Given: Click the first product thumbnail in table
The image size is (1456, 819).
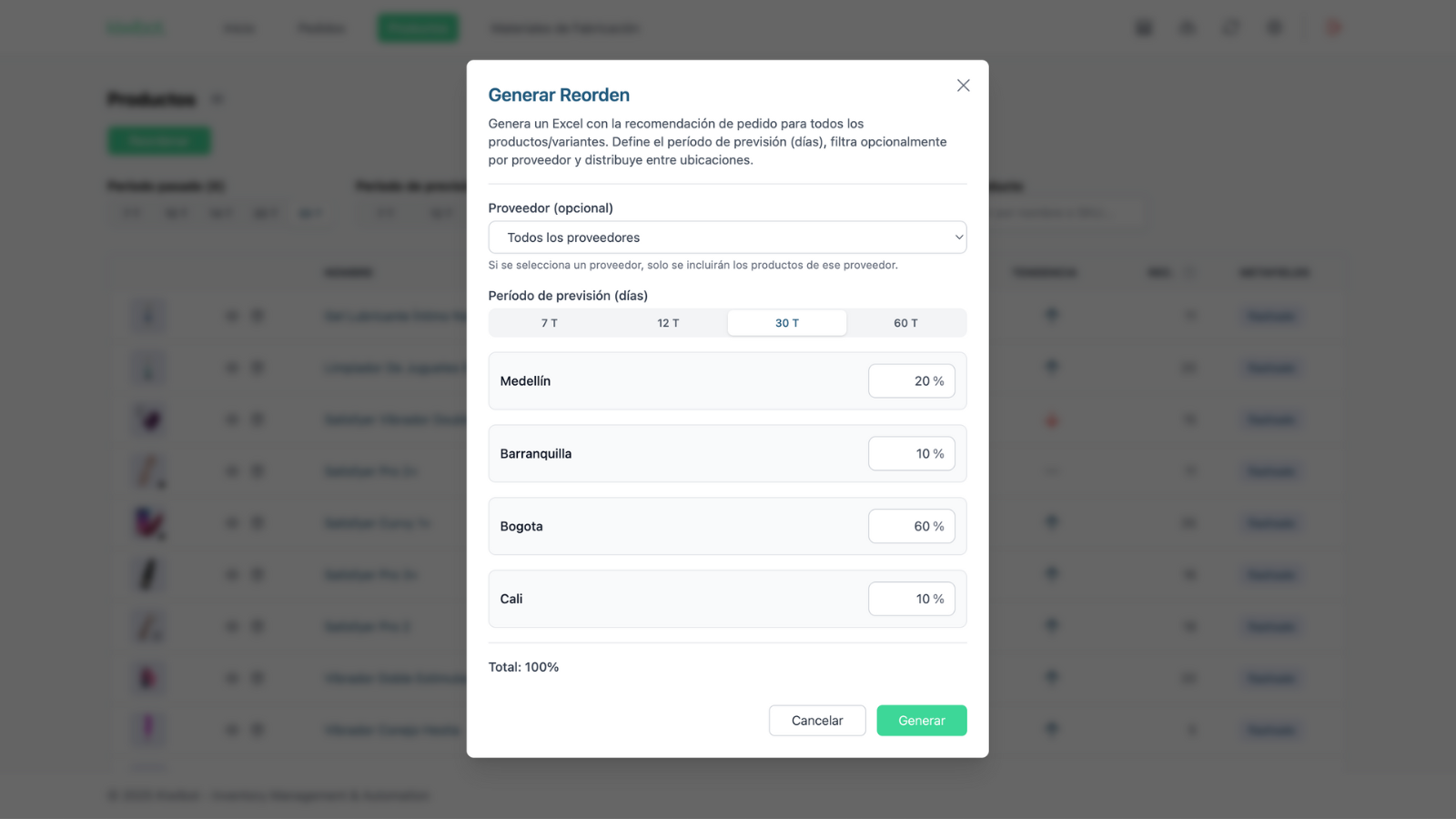Looking at the screenshot, I should [148, 316].
